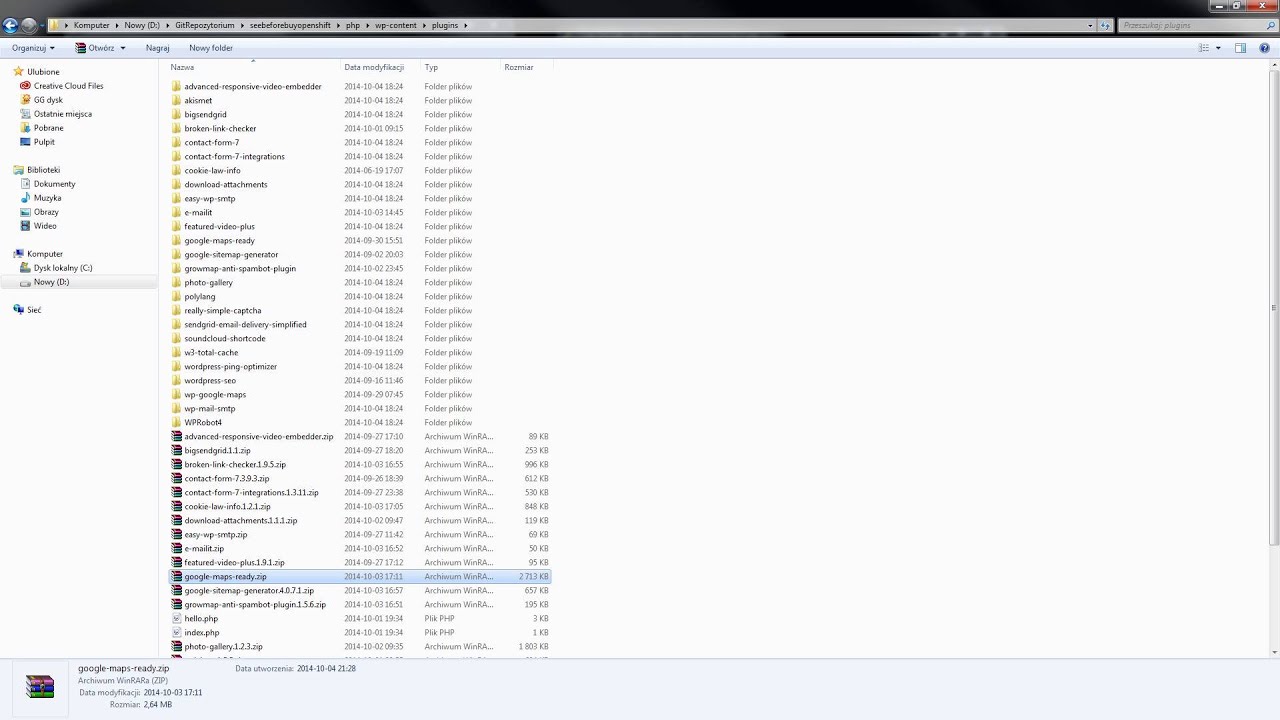The image size is (1280, 720).
Task: Click the WinRAR thumbnail in the details pane
Action: (40, 687)
